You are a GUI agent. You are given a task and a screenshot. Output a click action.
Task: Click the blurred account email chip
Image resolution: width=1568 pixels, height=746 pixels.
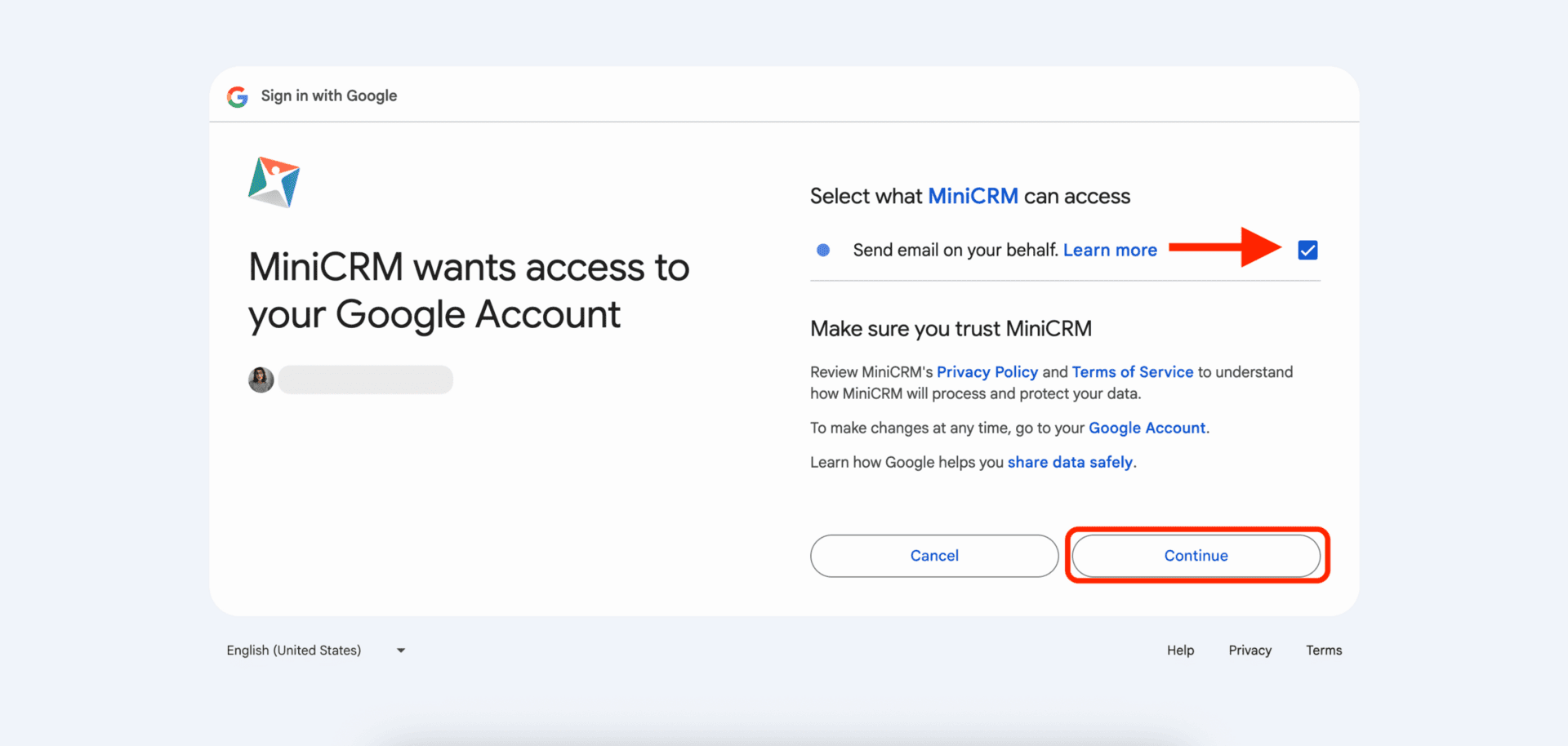pos(365,380)
